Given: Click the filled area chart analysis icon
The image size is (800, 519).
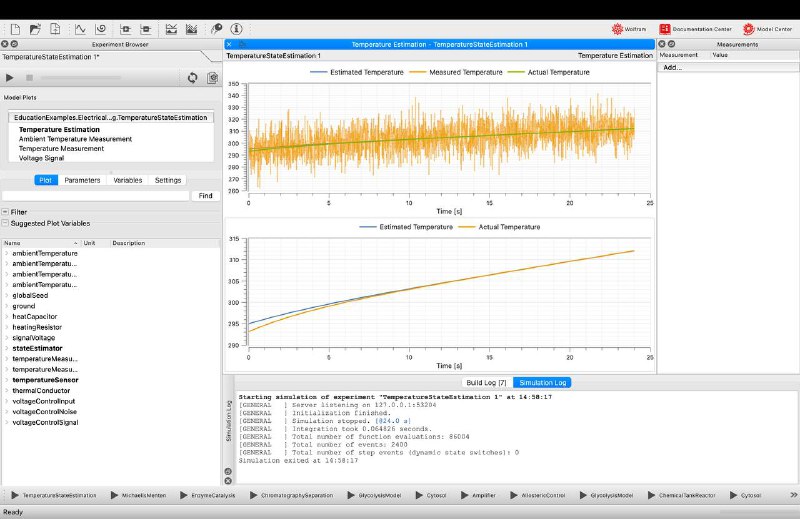Looking at the screenshot, I should click(x=191, y=29).
